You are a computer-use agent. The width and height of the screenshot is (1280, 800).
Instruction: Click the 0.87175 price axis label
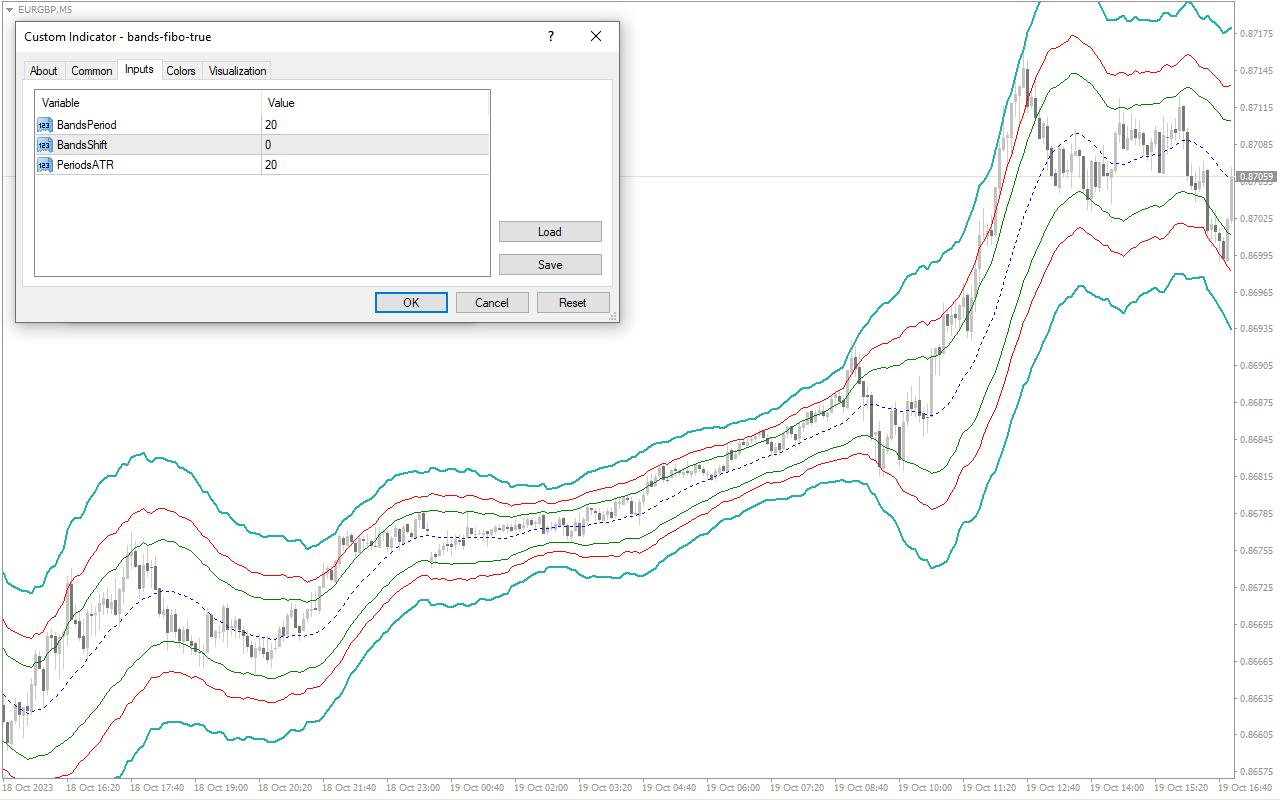pos(1256,34)
